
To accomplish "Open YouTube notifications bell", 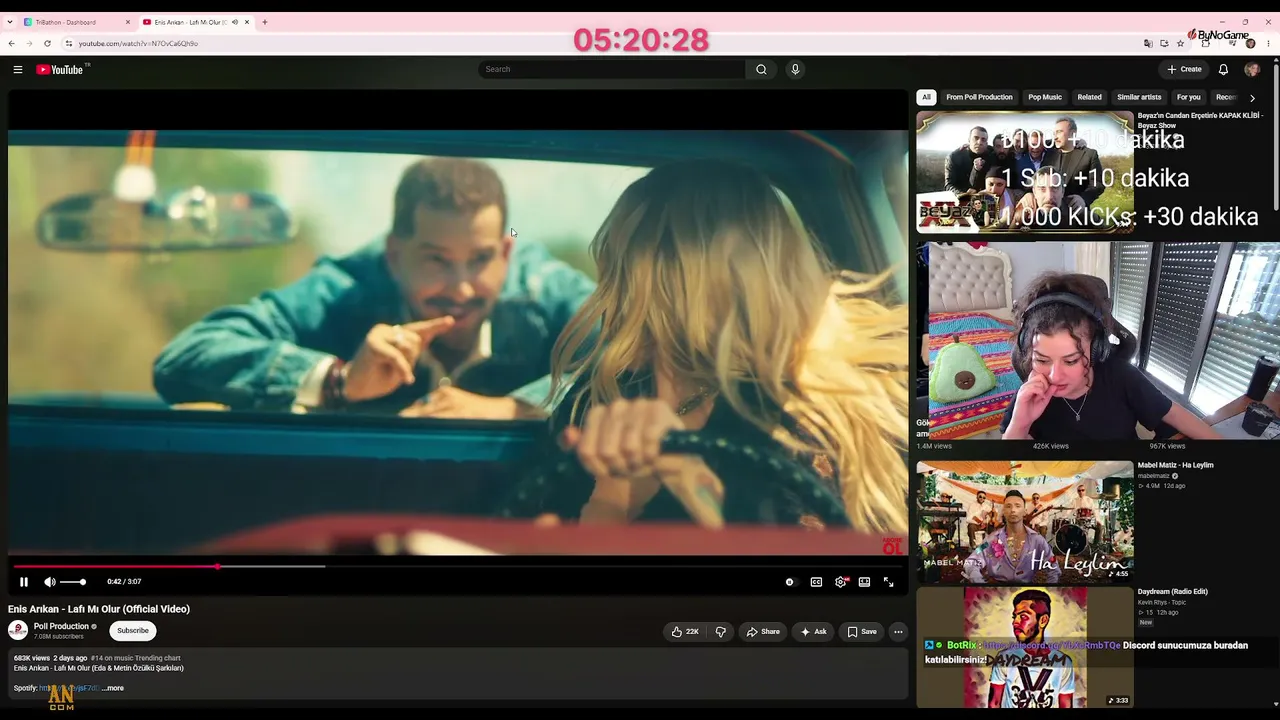I will click(x=1223, y=69).
